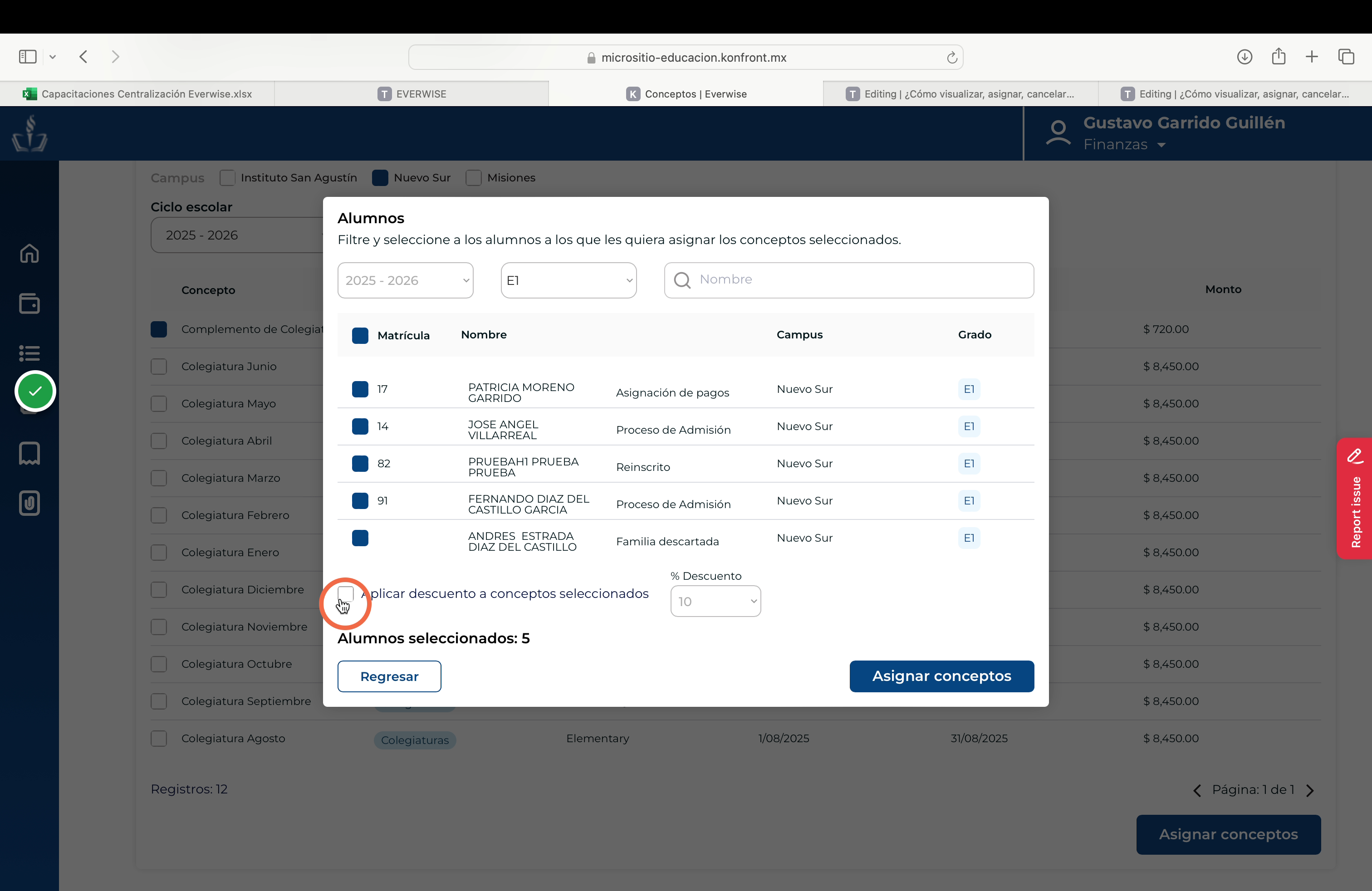
Task: Open the bookmark icon in left sidebar
Action: (29, 454)
